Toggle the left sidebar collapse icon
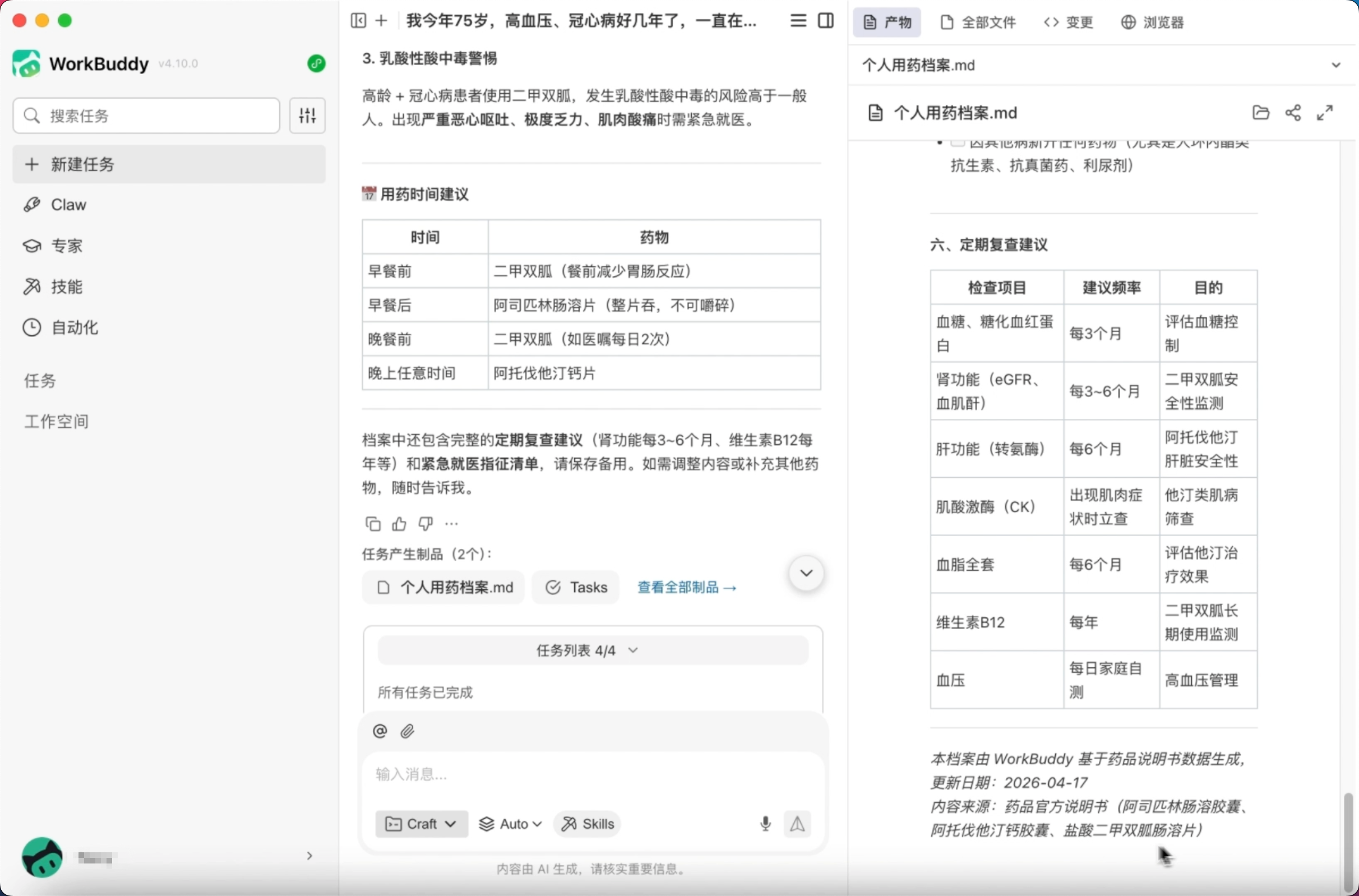 [358, 21]
